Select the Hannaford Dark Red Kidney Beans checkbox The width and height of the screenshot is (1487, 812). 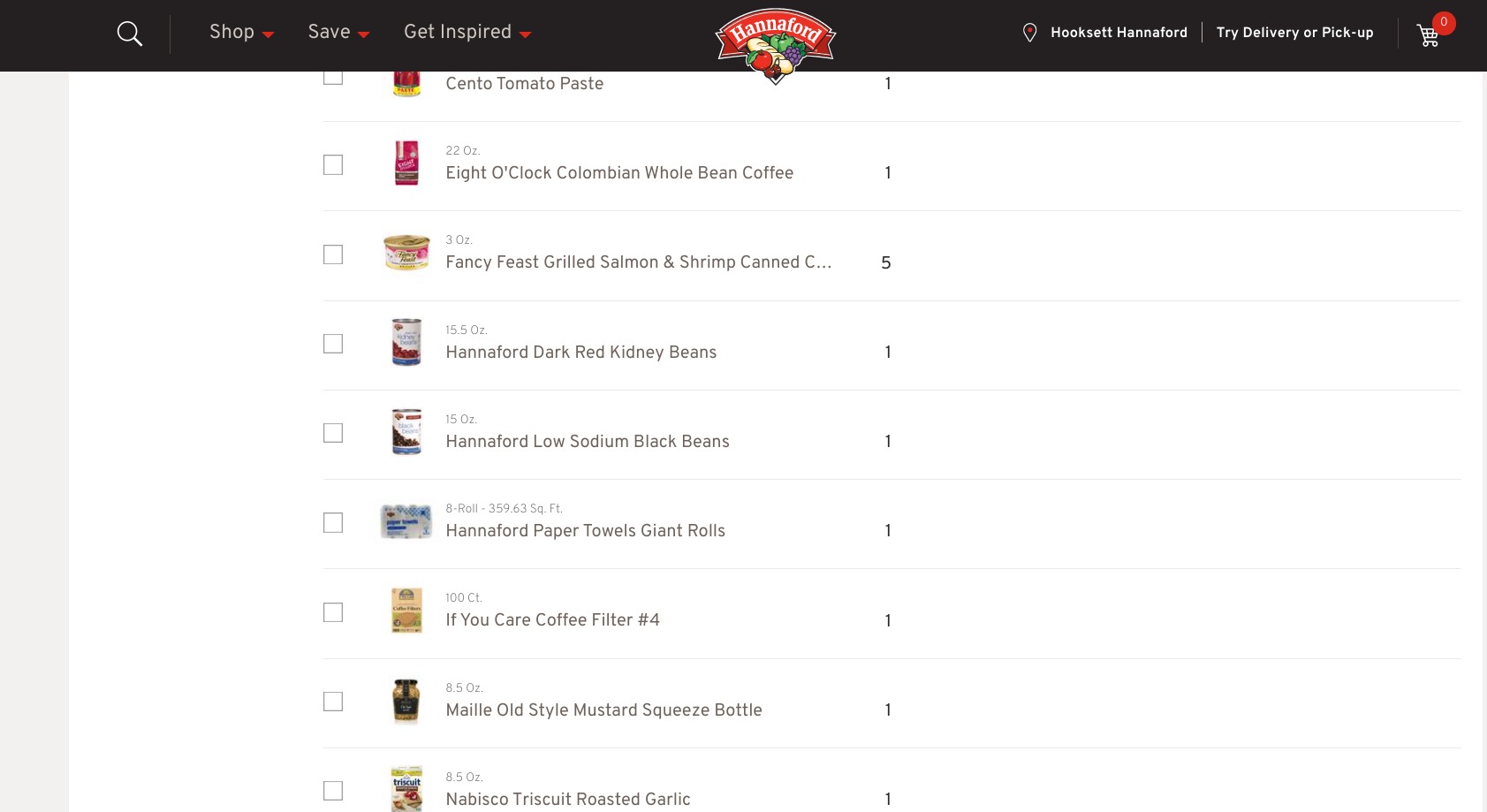333,344
